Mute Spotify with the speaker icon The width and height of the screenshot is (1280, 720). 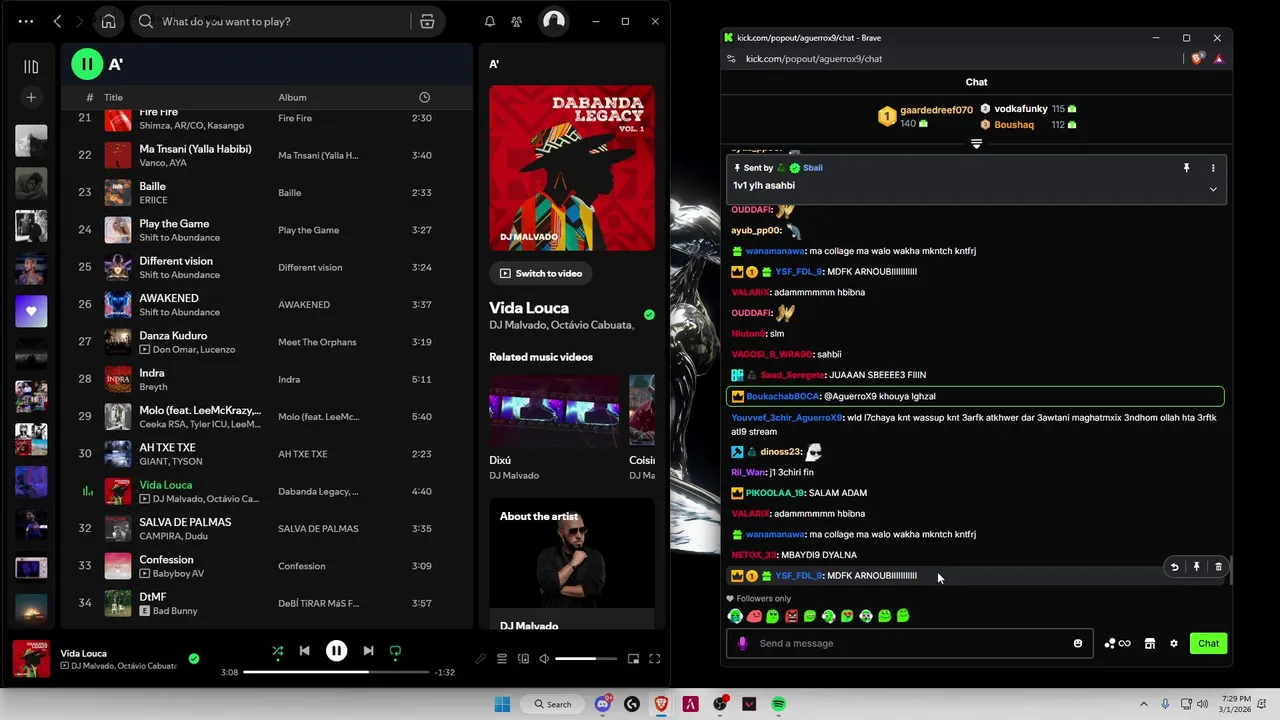coord(544,659)
